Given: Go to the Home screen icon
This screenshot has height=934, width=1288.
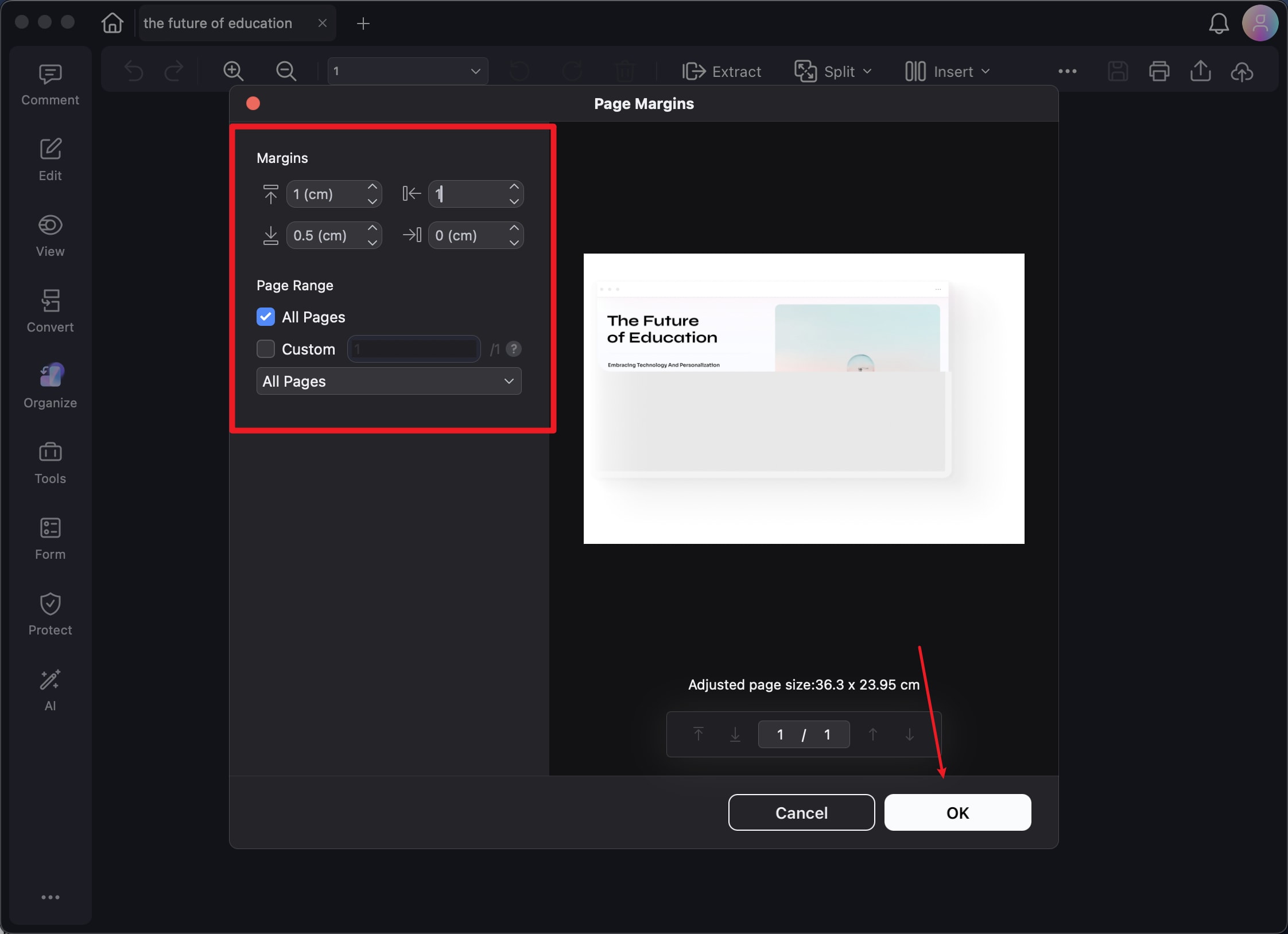Looking at the screenshot, I should pyautogui.click(x=112, y=23).
